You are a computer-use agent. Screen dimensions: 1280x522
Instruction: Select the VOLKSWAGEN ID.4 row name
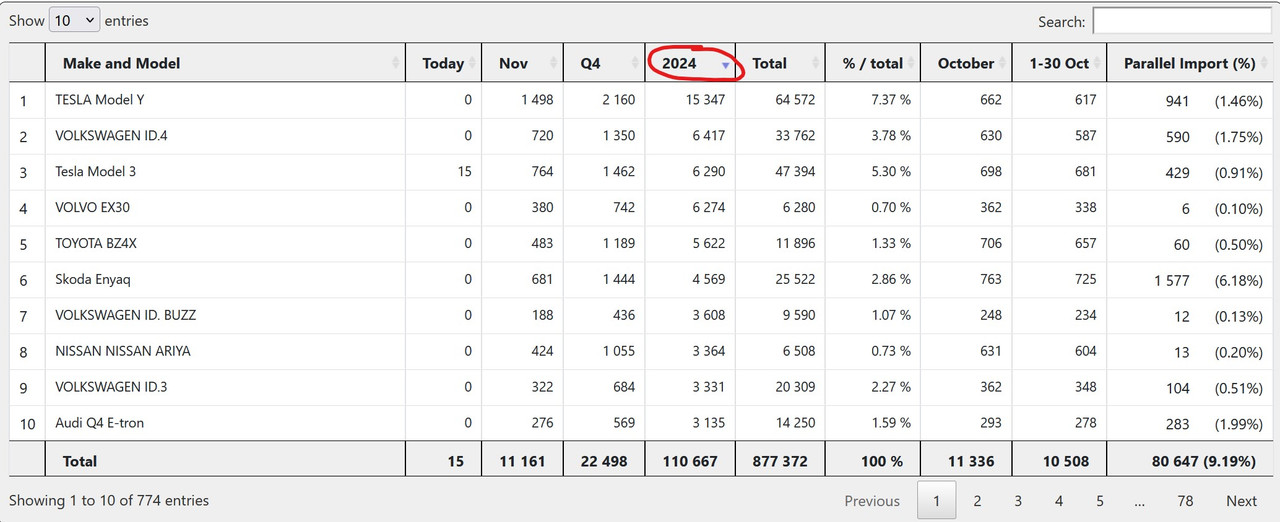111,136
